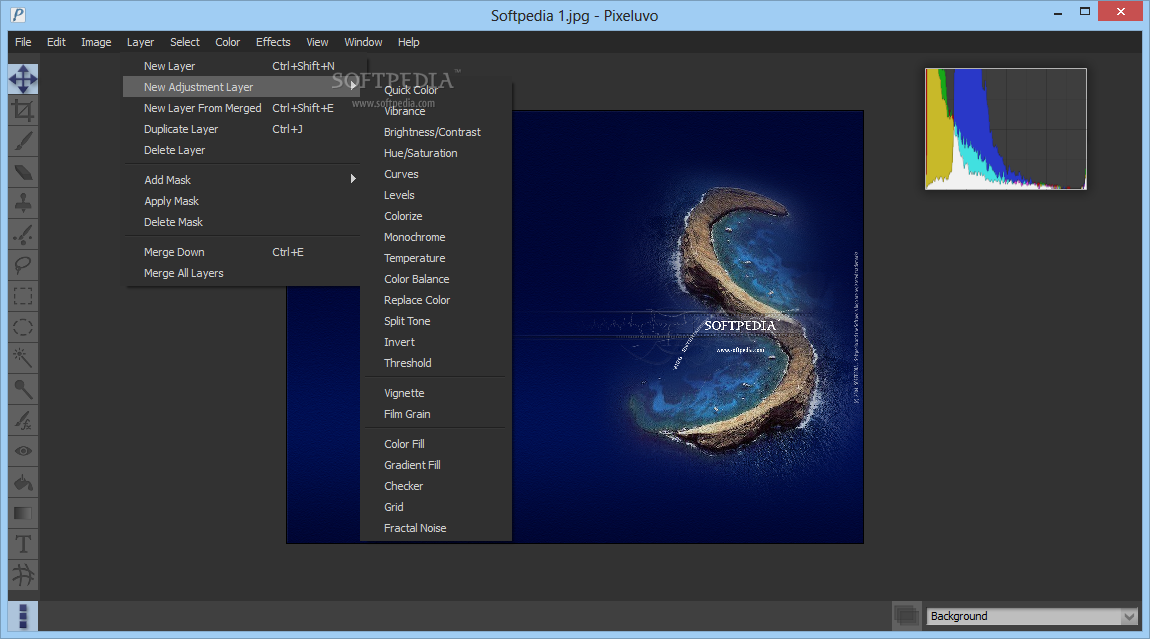This screenshot has width=1150, height=639.
Task: Click the layer stack icon beside Background
Action: click(x=907, y=616)
